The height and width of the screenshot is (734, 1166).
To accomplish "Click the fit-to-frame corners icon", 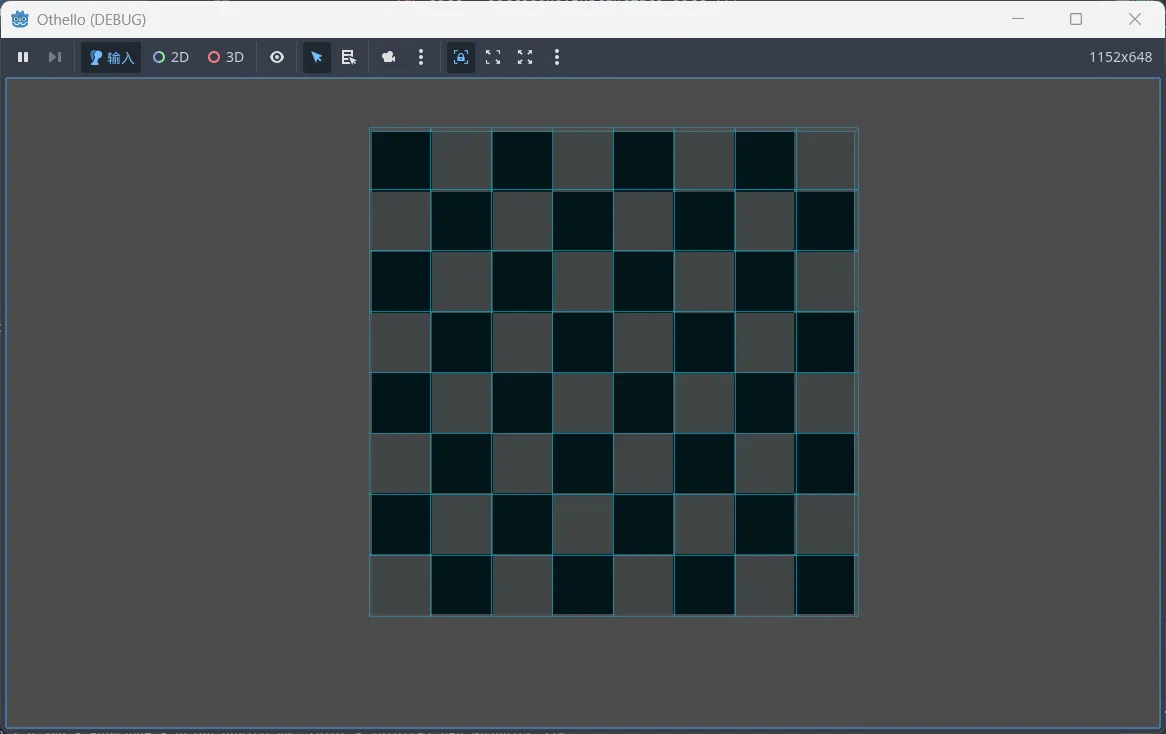I will (493, 58).
